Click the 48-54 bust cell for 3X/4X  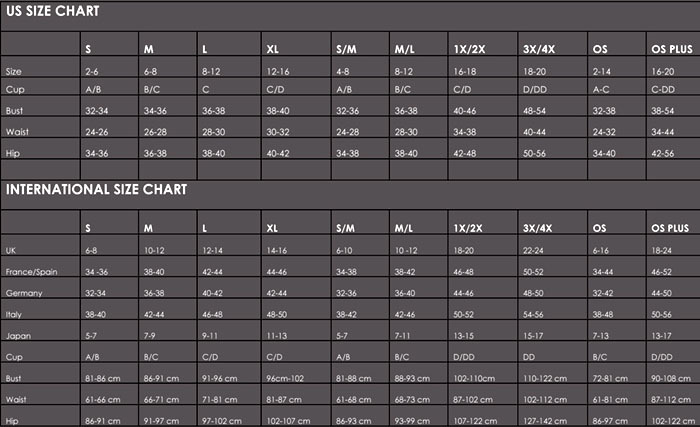pyautogui.click(x=534, y=111)
